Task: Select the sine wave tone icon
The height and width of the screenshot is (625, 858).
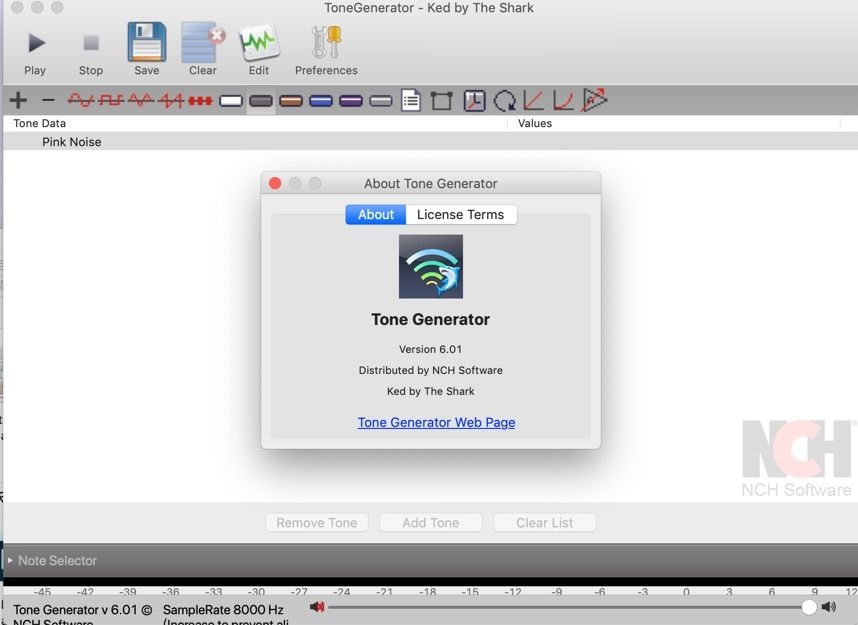Action: coord(81,100)
